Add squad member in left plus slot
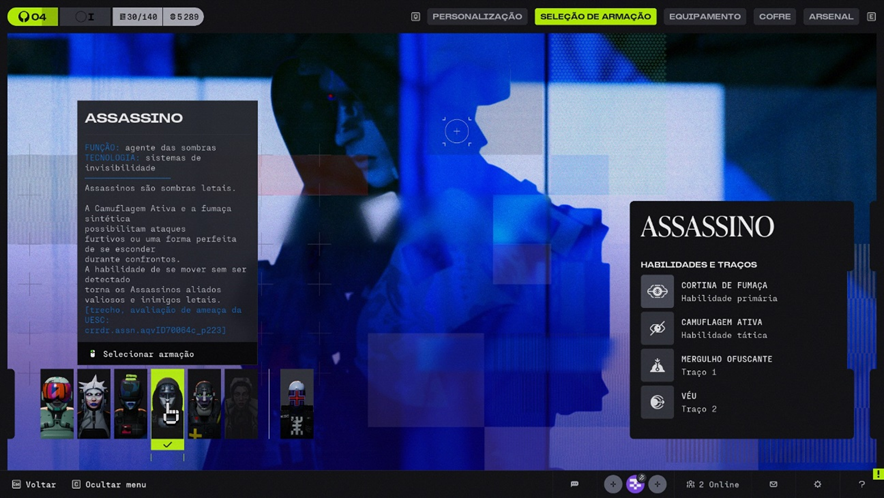This screenshot has height=498, width=884. (613, 484)
